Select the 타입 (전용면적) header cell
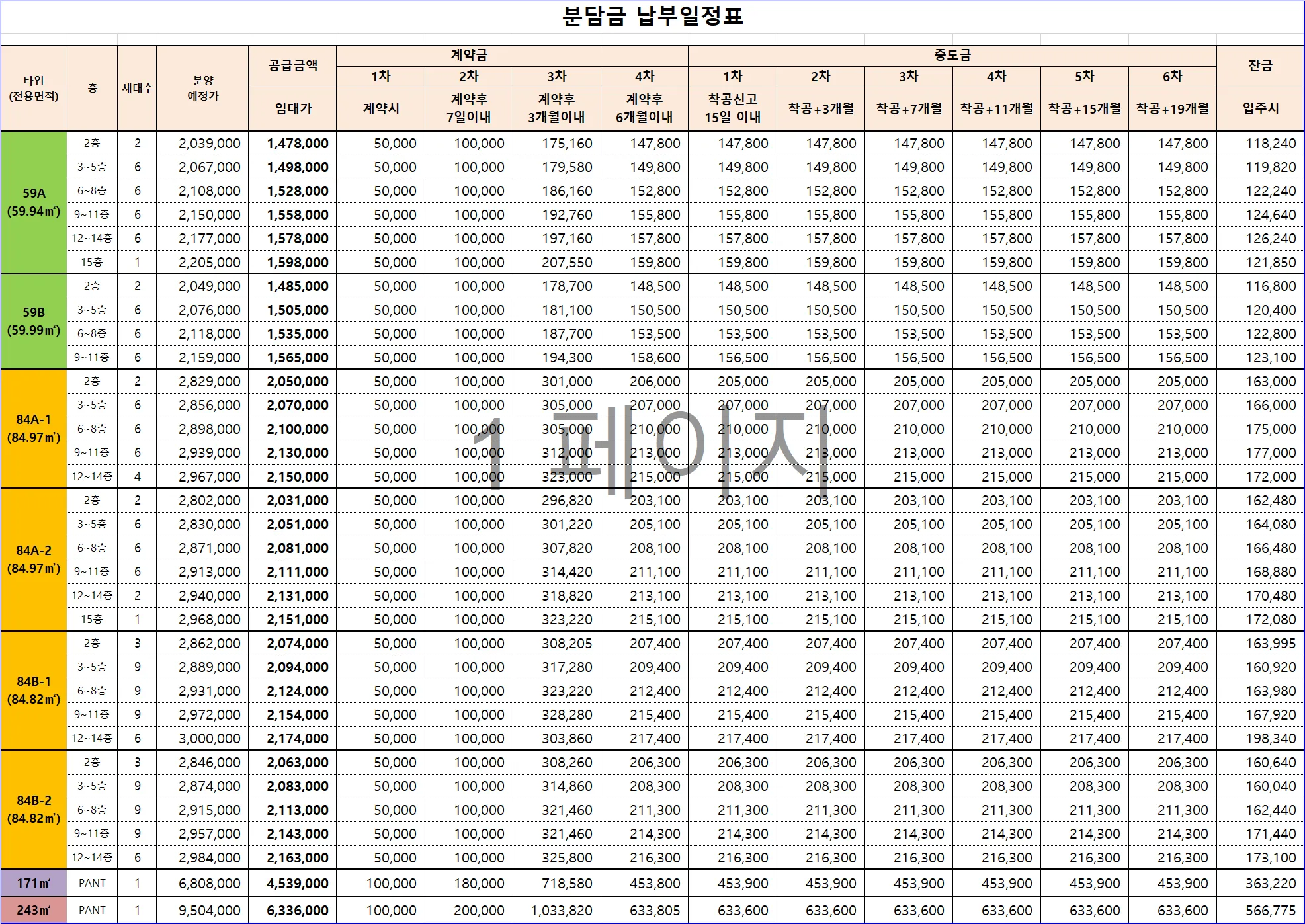 click(x=34, y=88)
